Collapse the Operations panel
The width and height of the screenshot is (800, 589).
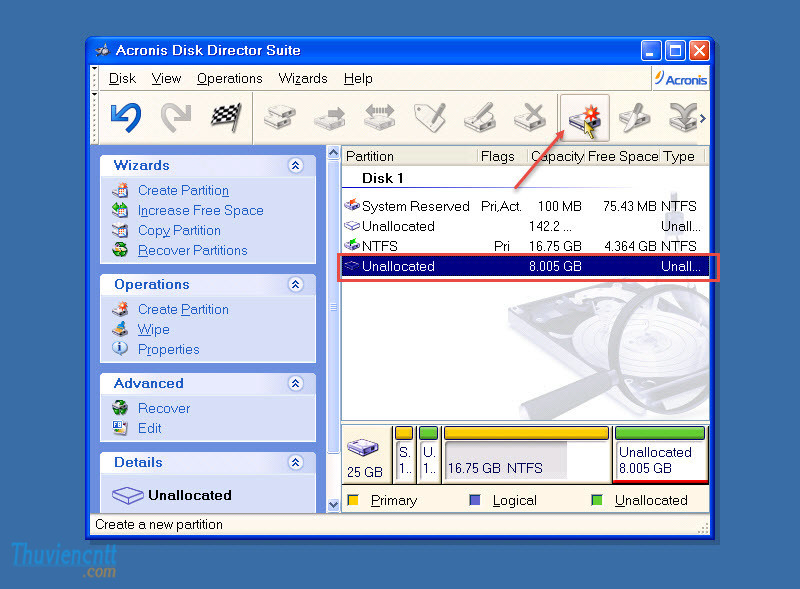coord(296,284)
